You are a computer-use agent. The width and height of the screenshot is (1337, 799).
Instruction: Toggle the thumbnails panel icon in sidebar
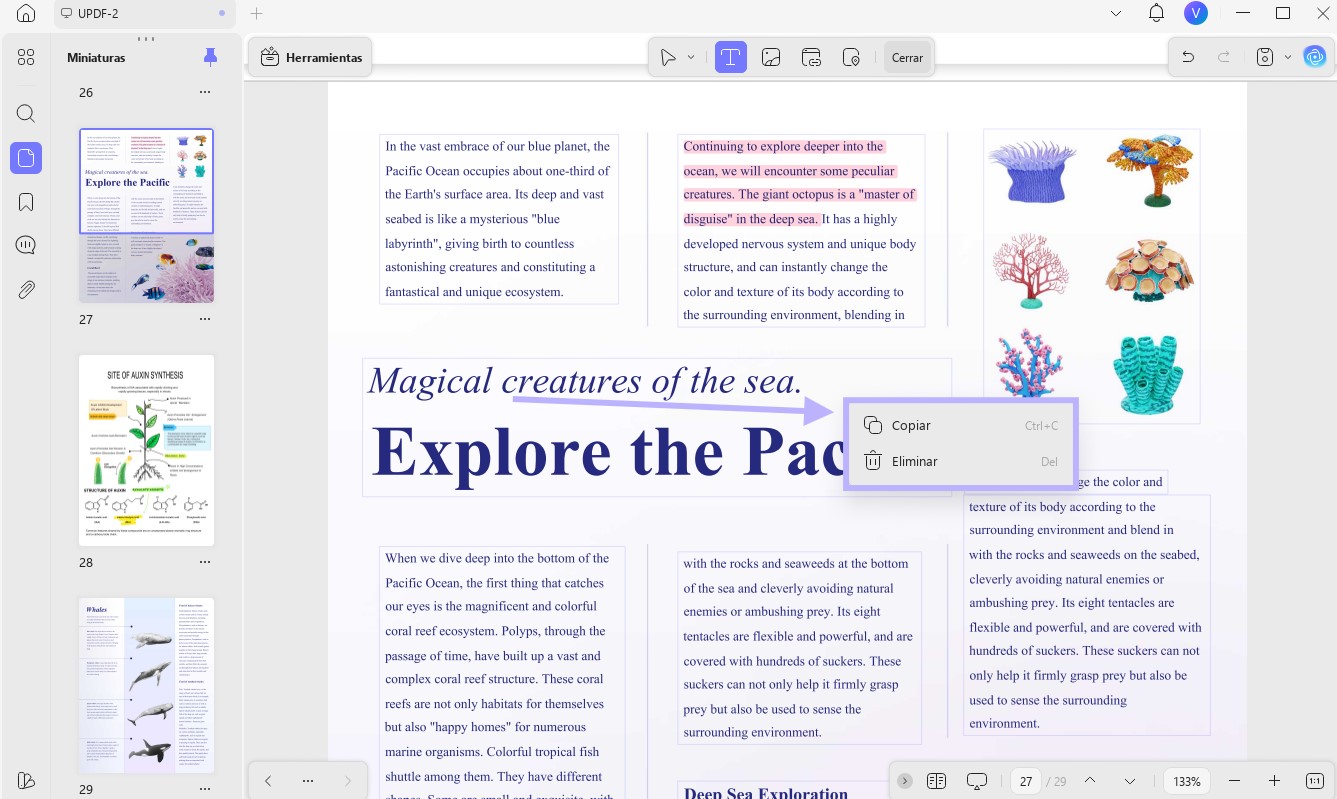[26, 157]
